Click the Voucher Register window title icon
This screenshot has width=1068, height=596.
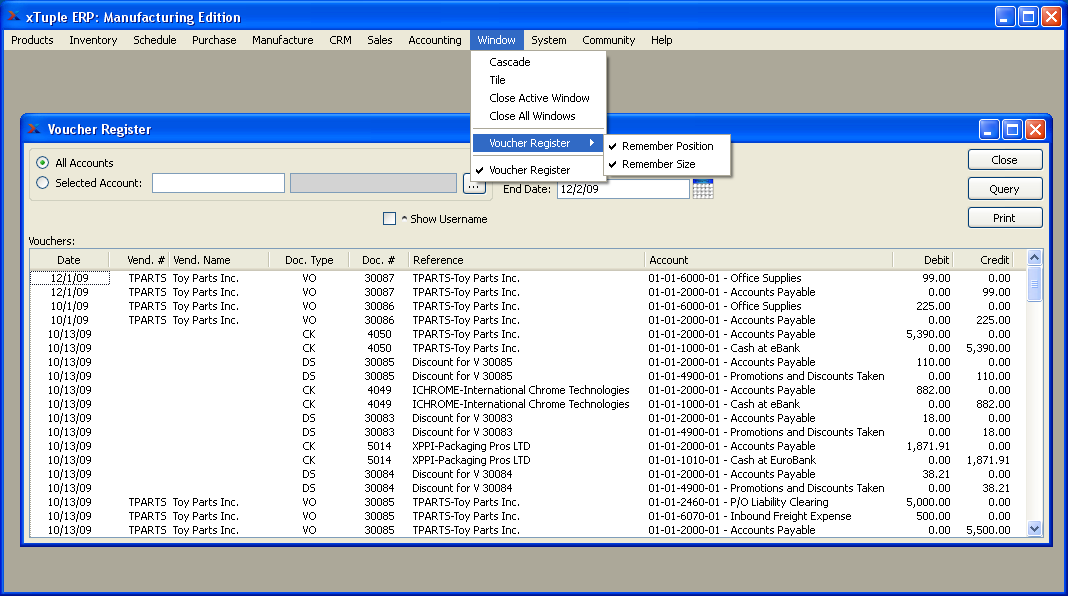click(x=34, y=129)
